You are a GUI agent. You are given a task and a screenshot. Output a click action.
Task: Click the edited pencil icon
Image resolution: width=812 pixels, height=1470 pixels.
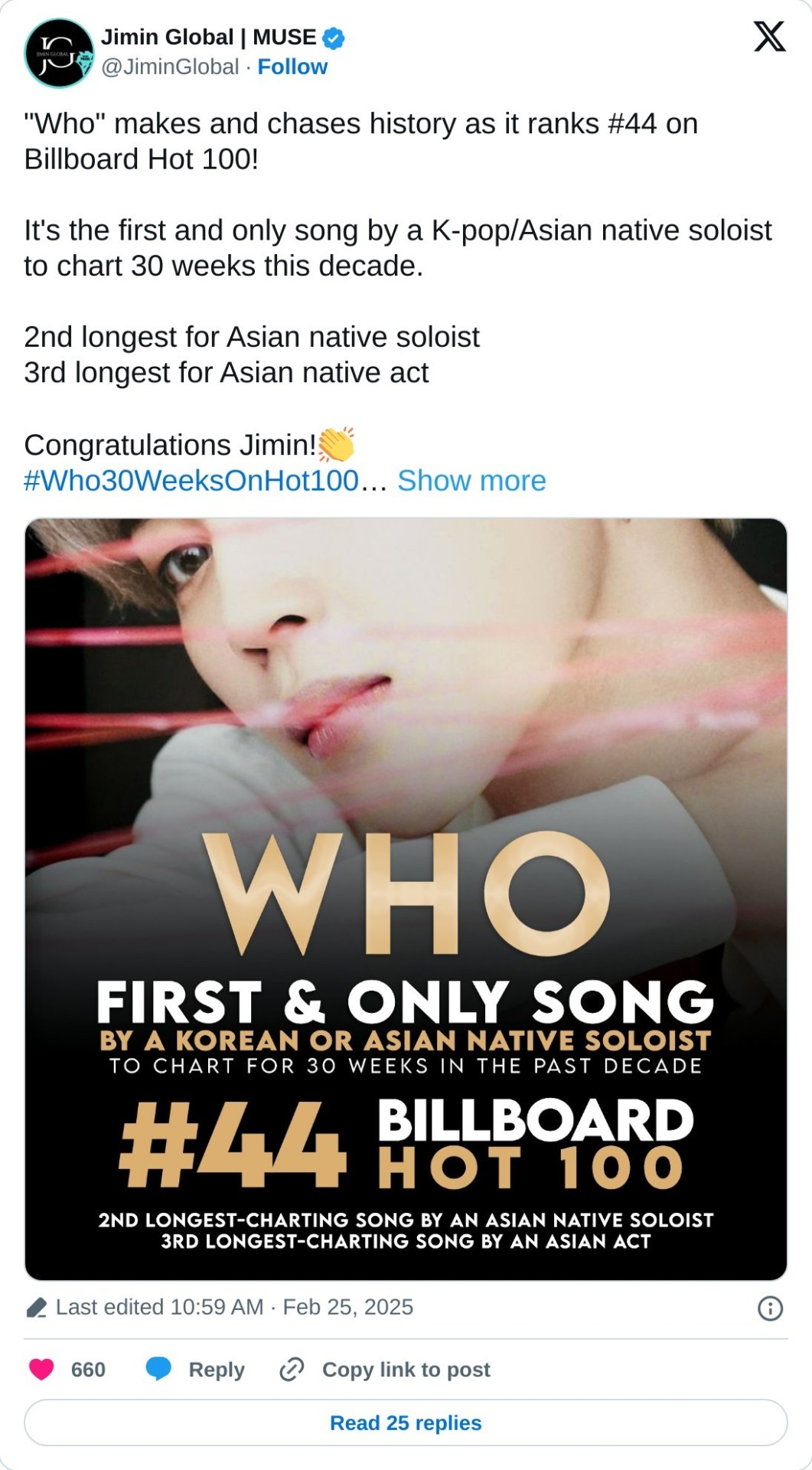(36, 1308)
